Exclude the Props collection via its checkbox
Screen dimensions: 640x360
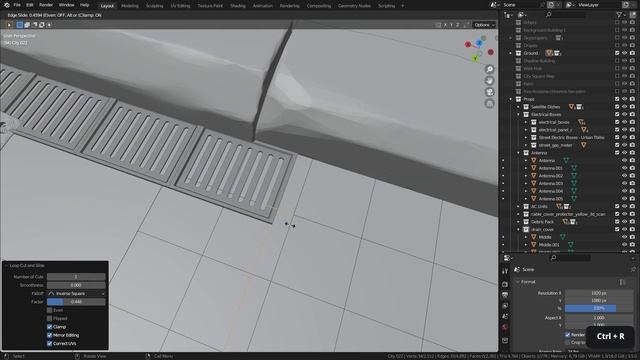click(617, 99)
